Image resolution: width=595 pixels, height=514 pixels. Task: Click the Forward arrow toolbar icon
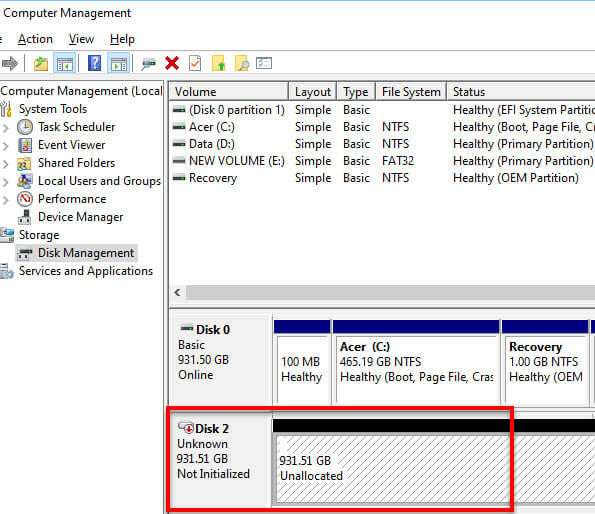coord(9,63)
